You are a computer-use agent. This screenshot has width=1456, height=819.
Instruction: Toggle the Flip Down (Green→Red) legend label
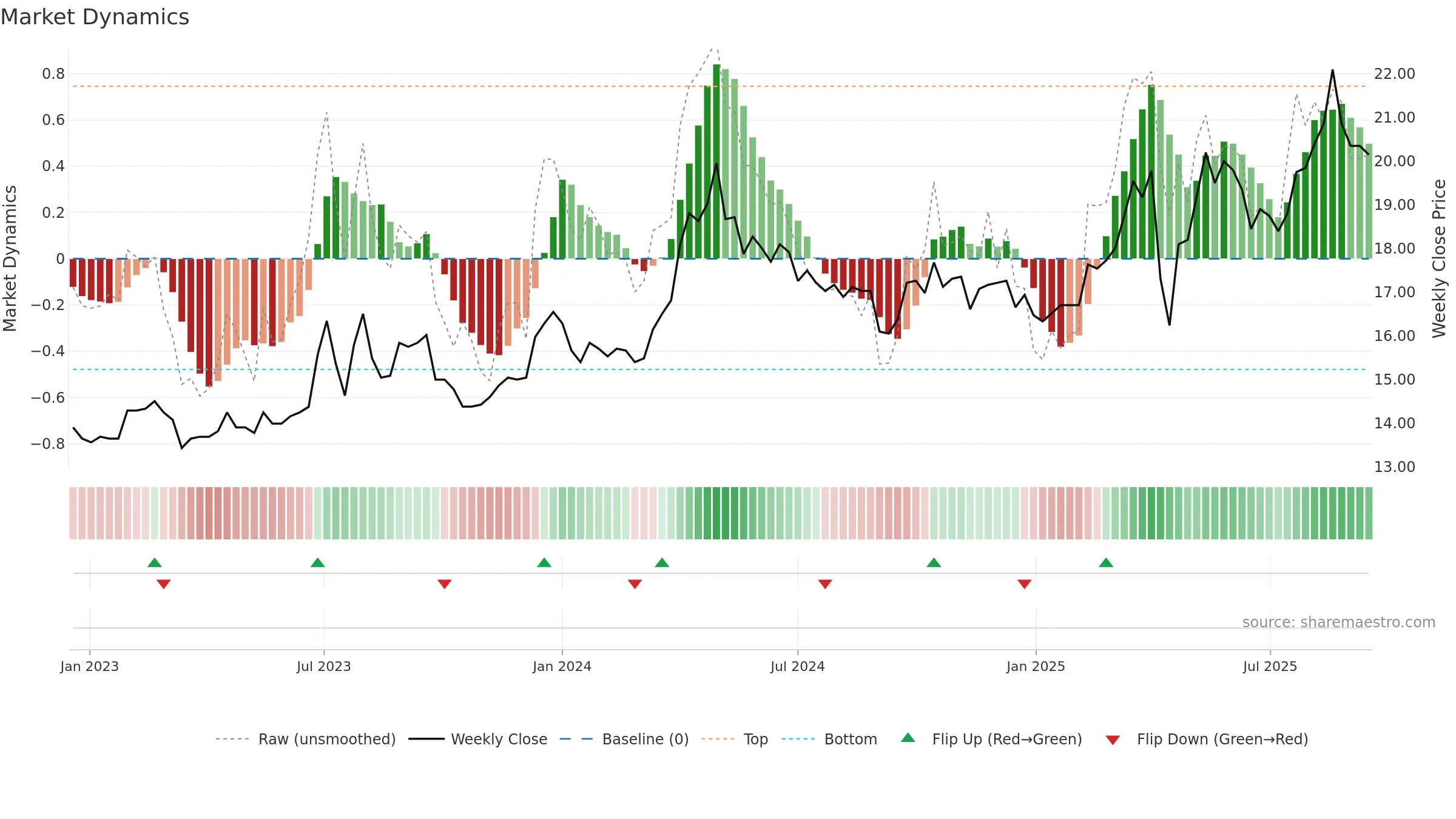click(x=1222, y=739)
